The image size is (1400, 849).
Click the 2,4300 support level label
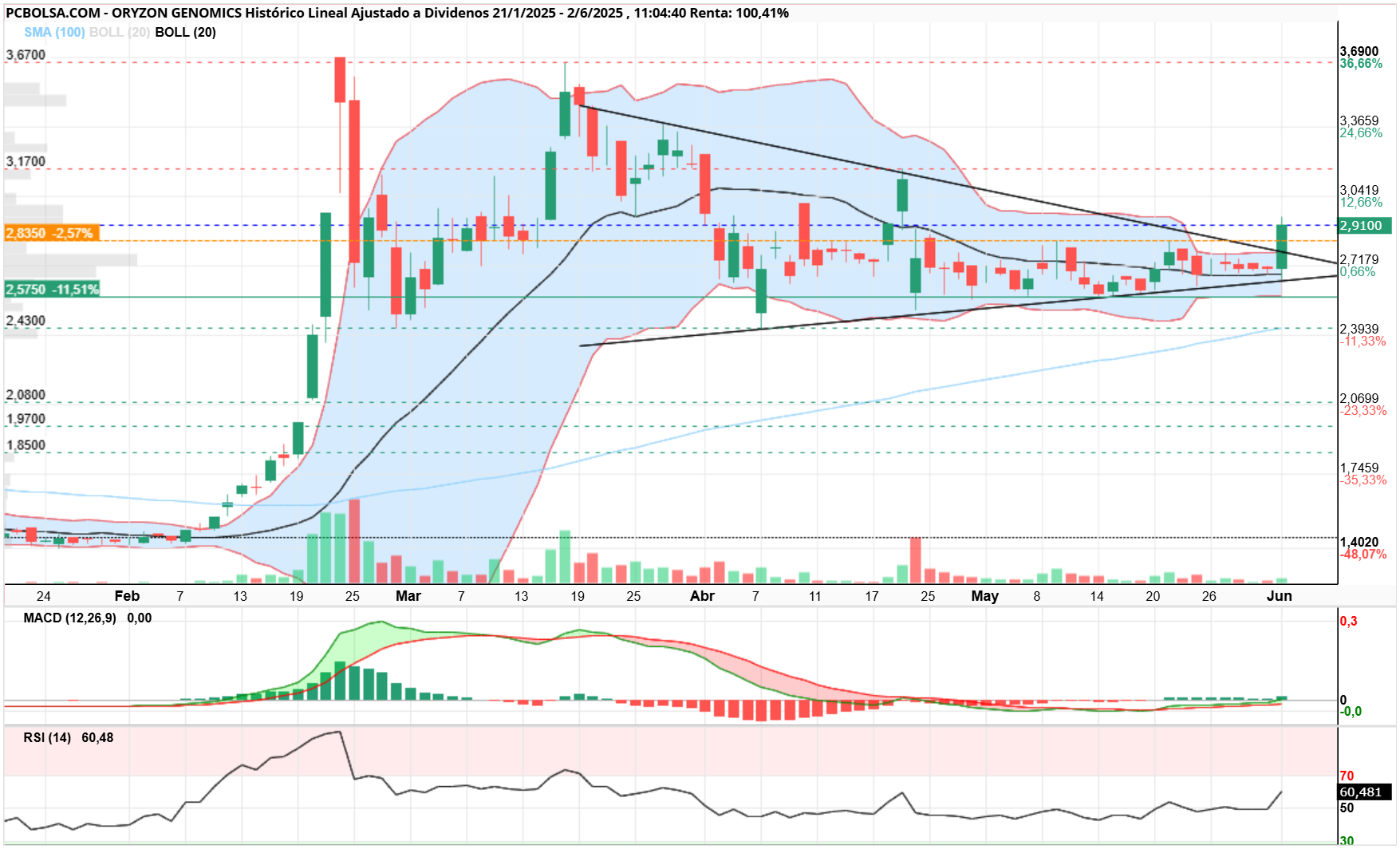coord(26,321)
